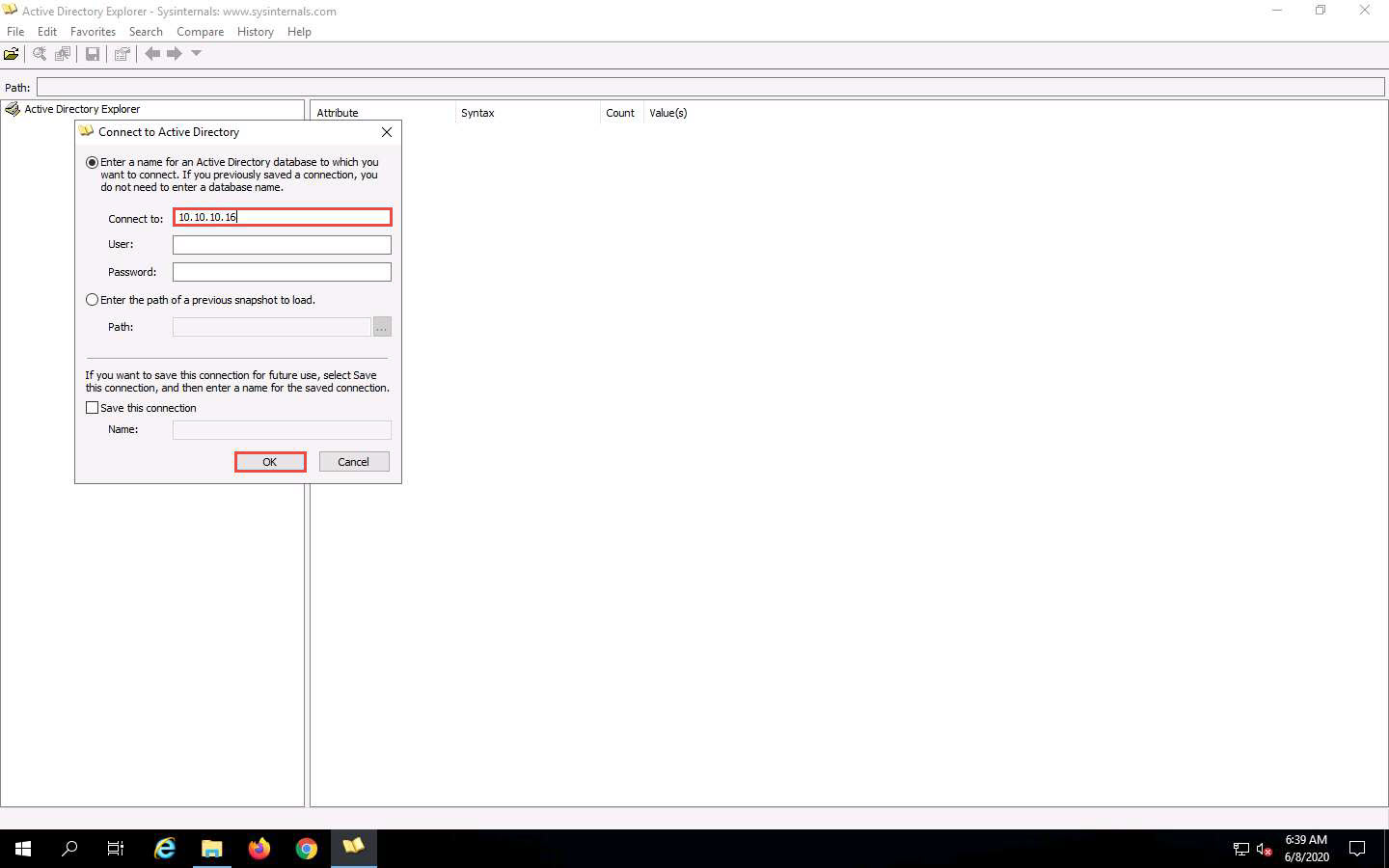Click OK in Connect to Active Directory dialog

point(270,462)
